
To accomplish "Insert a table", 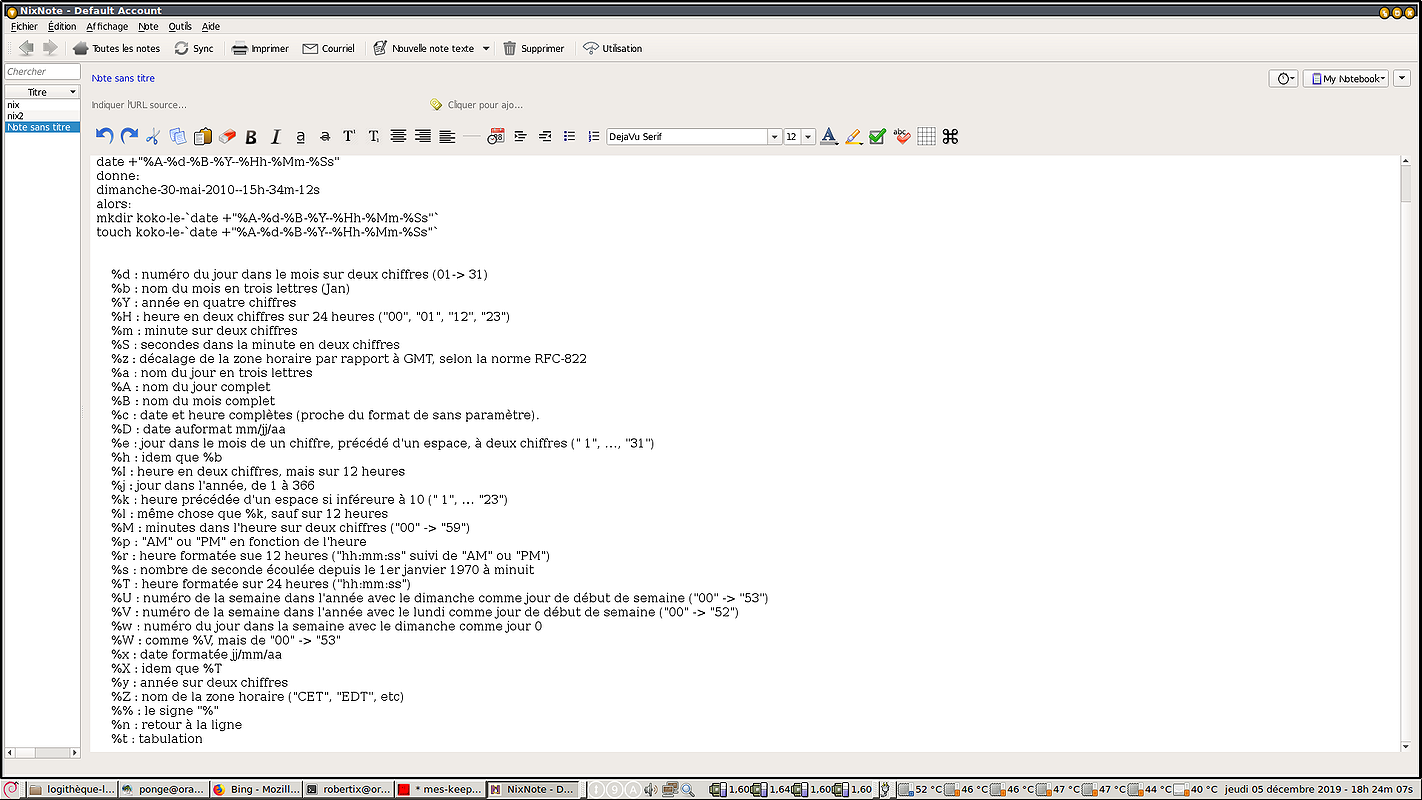I will pos(926,136).
